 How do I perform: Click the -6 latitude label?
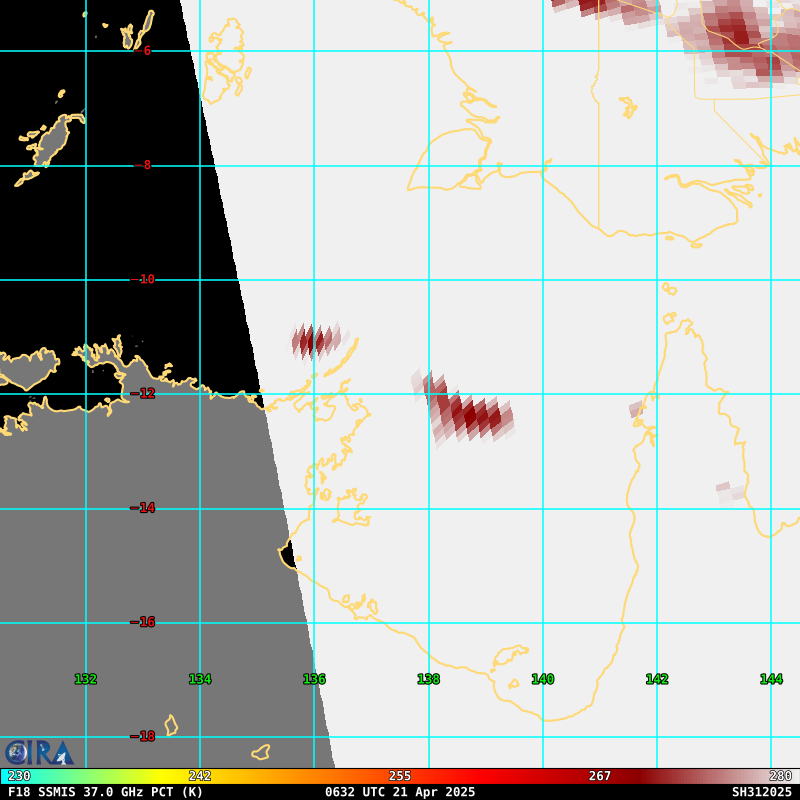[x=143, y=51]
